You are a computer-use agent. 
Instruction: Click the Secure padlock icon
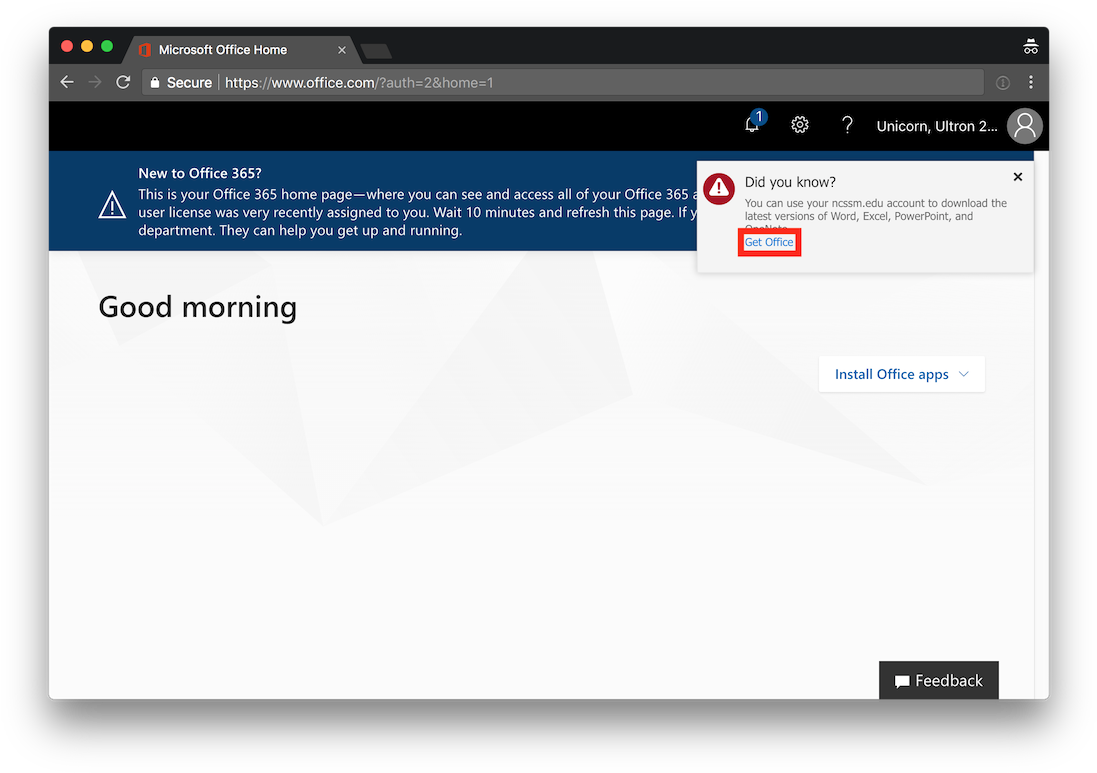[155, 83]
